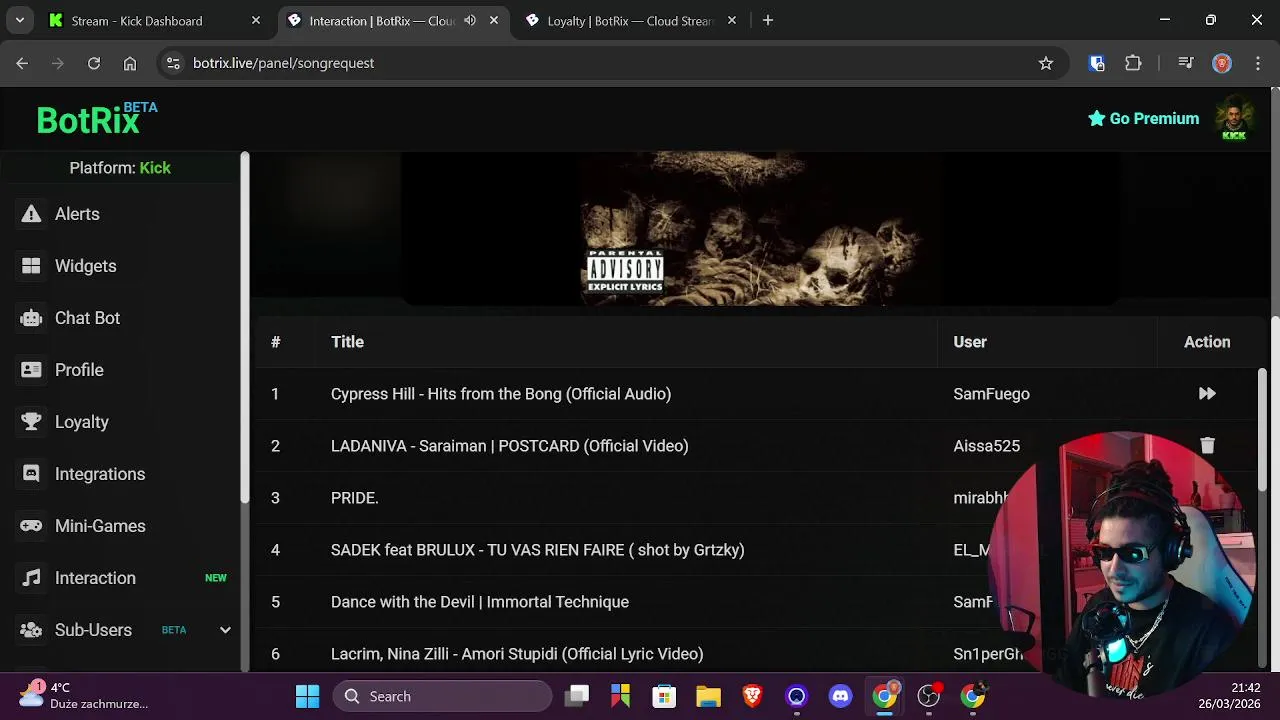Delete the LADANIVA song request
This screenshot has width=1280, height=720.
pos(1207,446)
